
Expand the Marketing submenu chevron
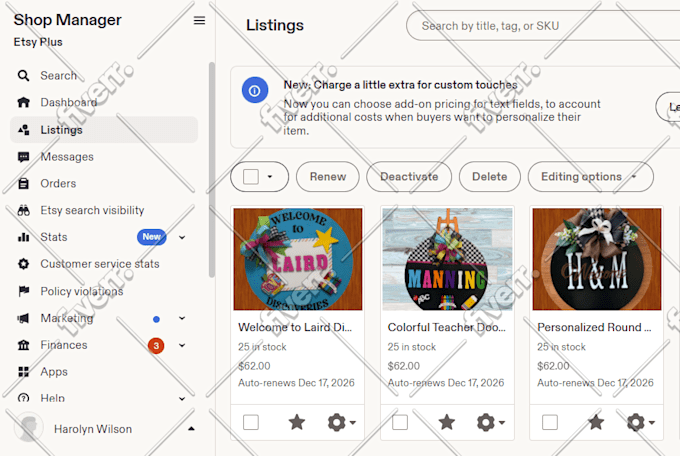point(182,318)
